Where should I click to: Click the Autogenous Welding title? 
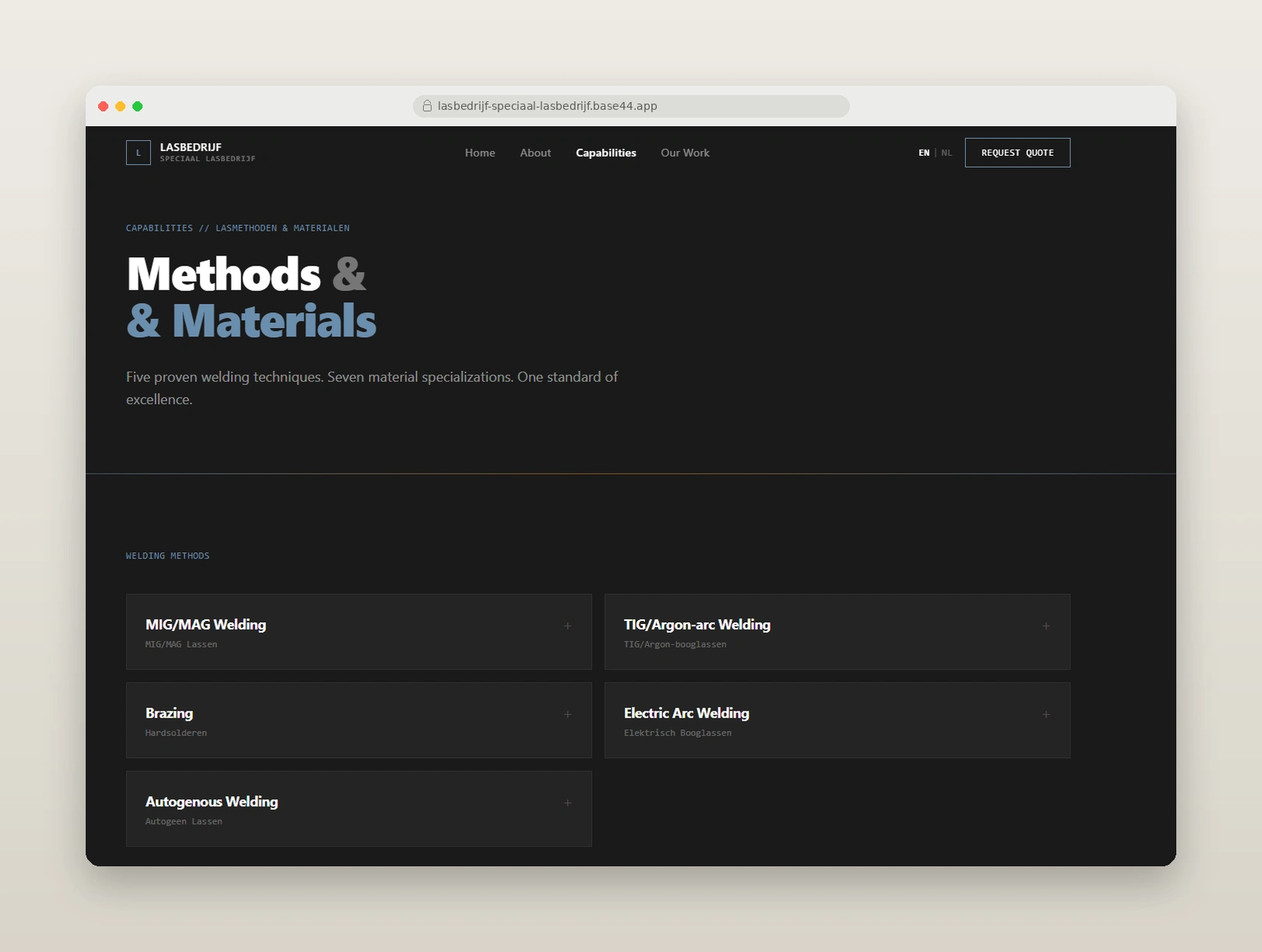[x=212, y=802]
